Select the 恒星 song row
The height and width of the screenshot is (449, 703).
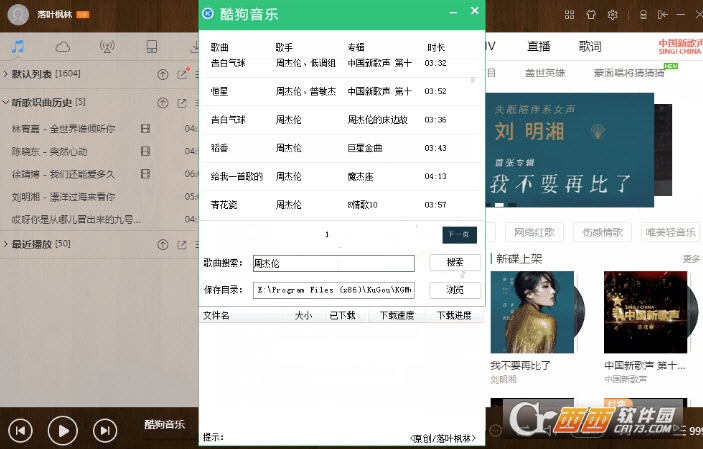pos(341,92)
